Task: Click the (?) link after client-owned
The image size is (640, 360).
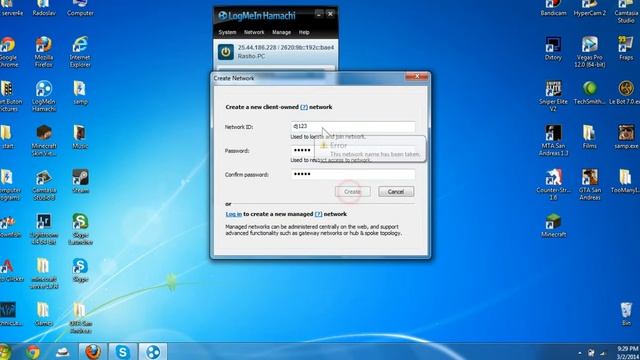Action: click(304, 107)
